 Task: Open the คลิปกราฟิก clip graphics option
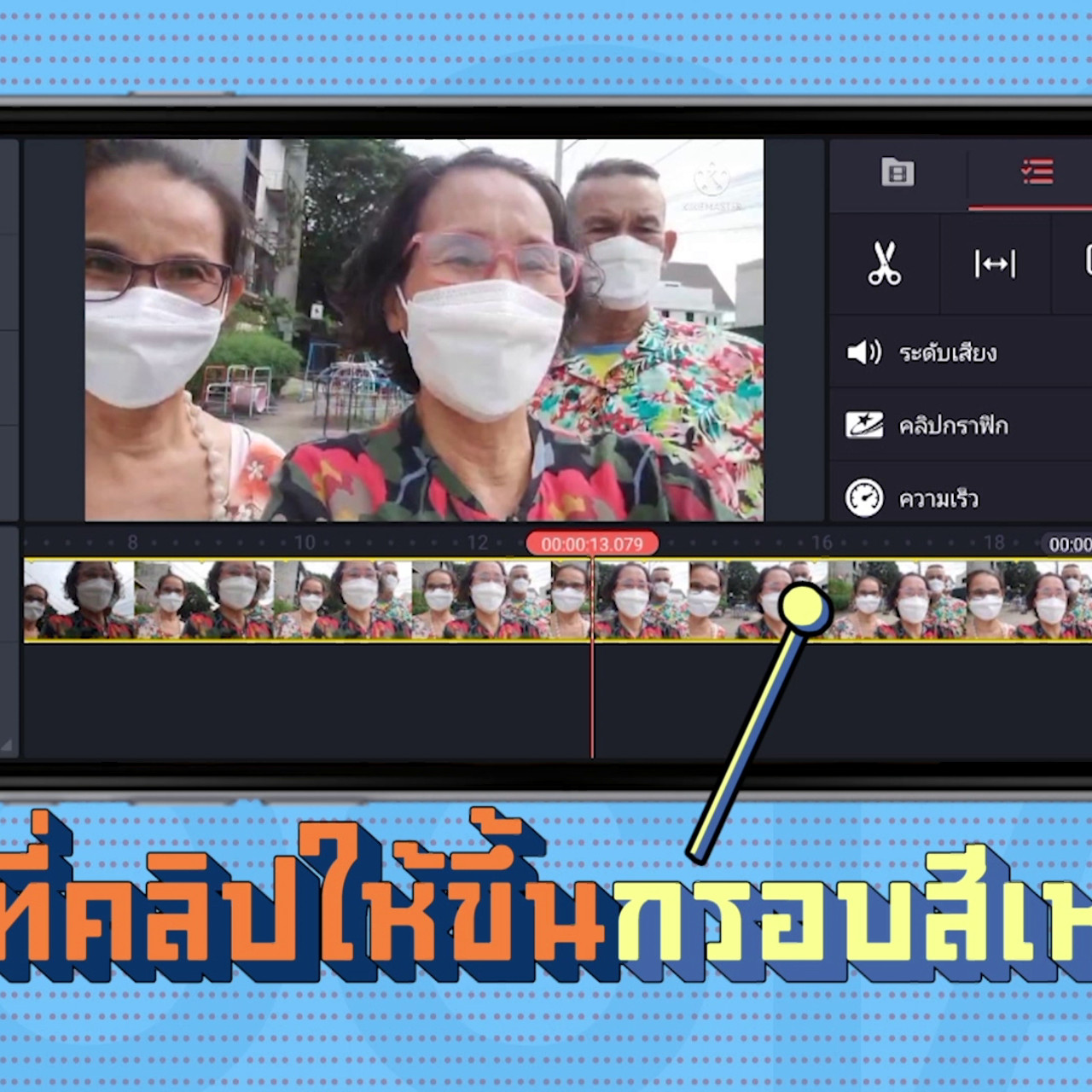tap(961, 425)
